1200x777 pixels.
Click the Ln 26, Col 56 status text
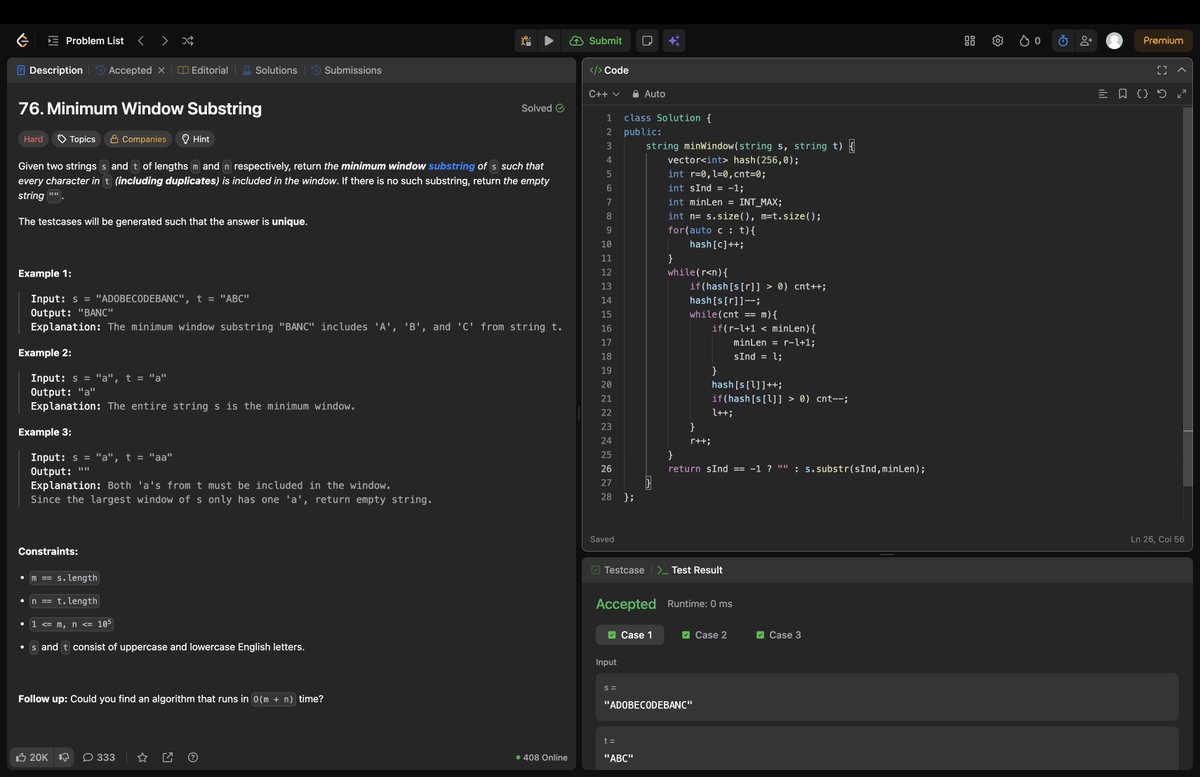click(x=1157, y=539)
